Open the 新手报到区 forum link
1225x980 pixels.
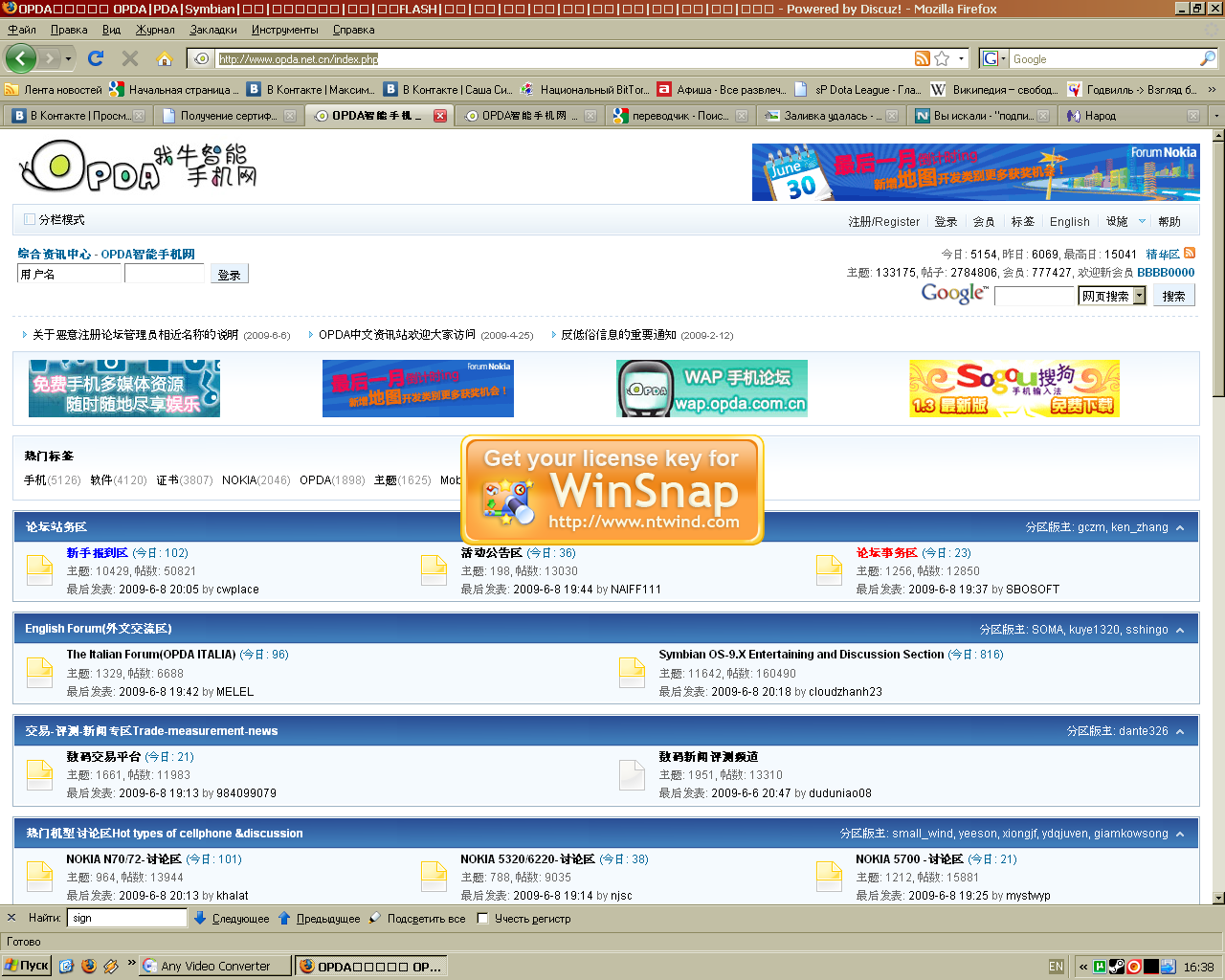coord(97,552)
